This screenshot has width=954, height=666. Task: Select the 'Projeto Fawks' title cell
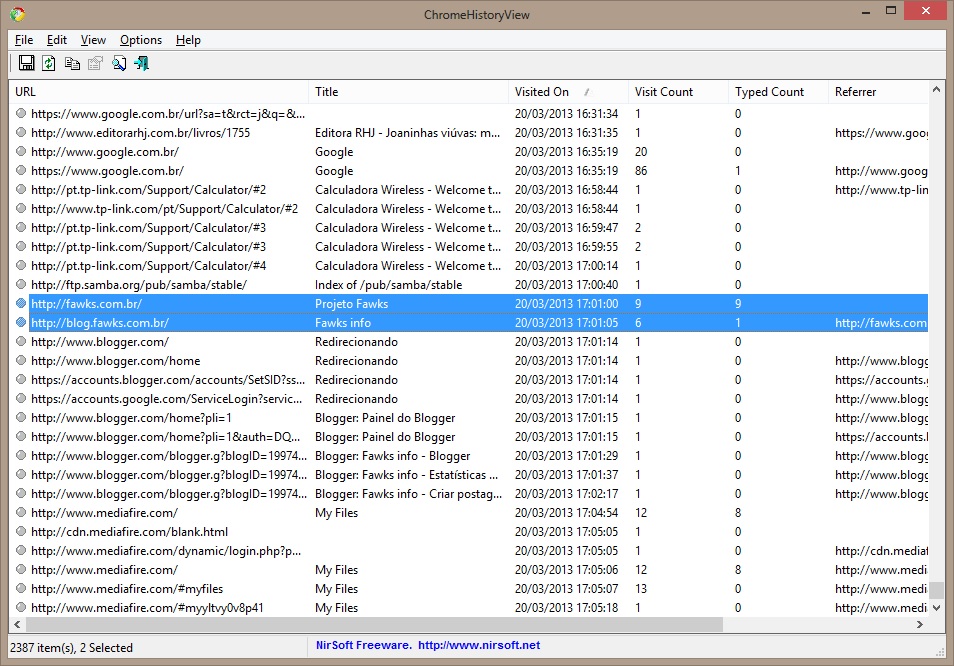click(x=351, y=304)
